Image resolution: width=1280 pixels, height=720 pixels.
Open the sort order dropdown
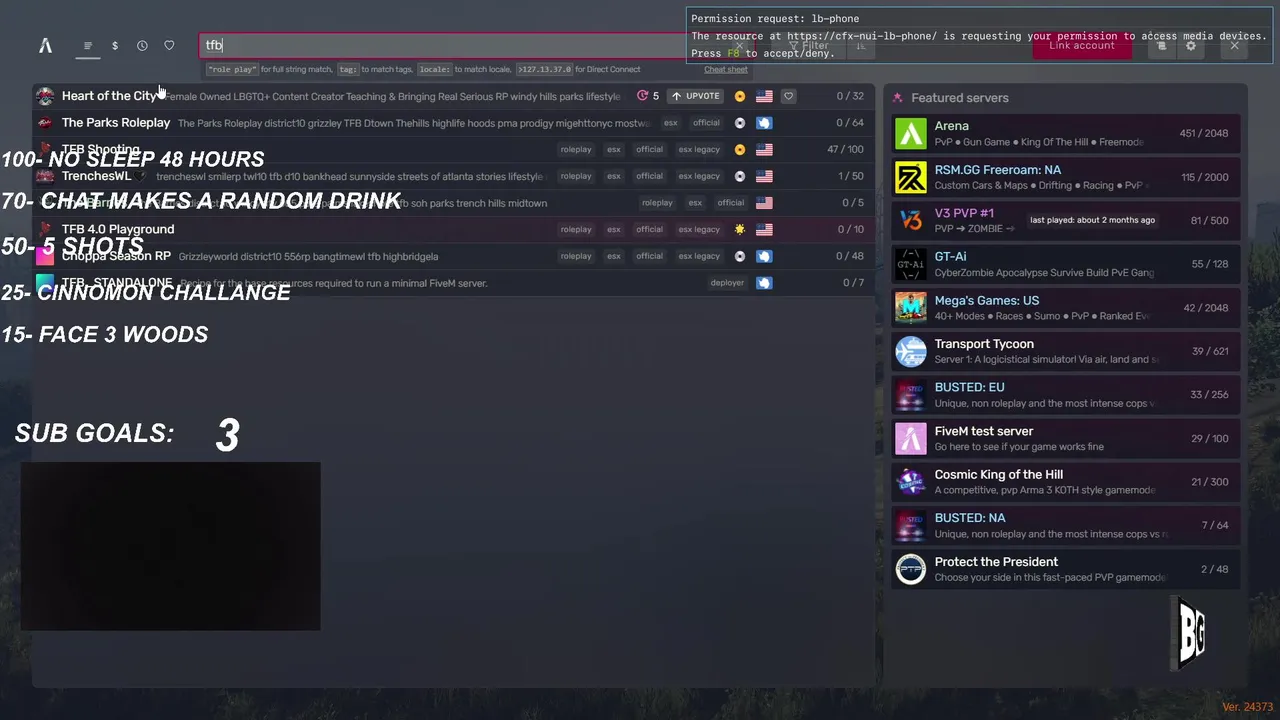coord(861,45)
